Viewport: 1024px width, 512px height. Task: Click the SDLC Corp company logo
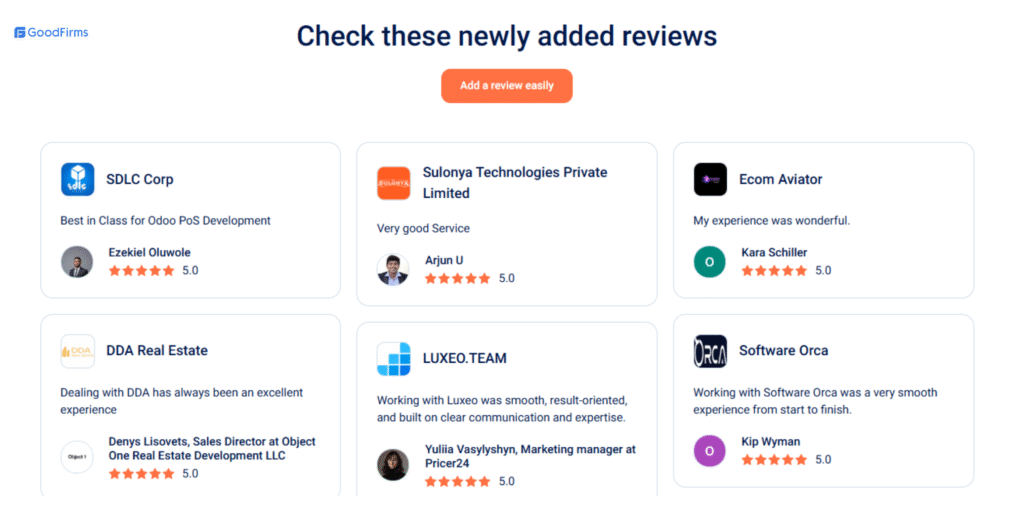pyautogui.click(x=77, y=179)
